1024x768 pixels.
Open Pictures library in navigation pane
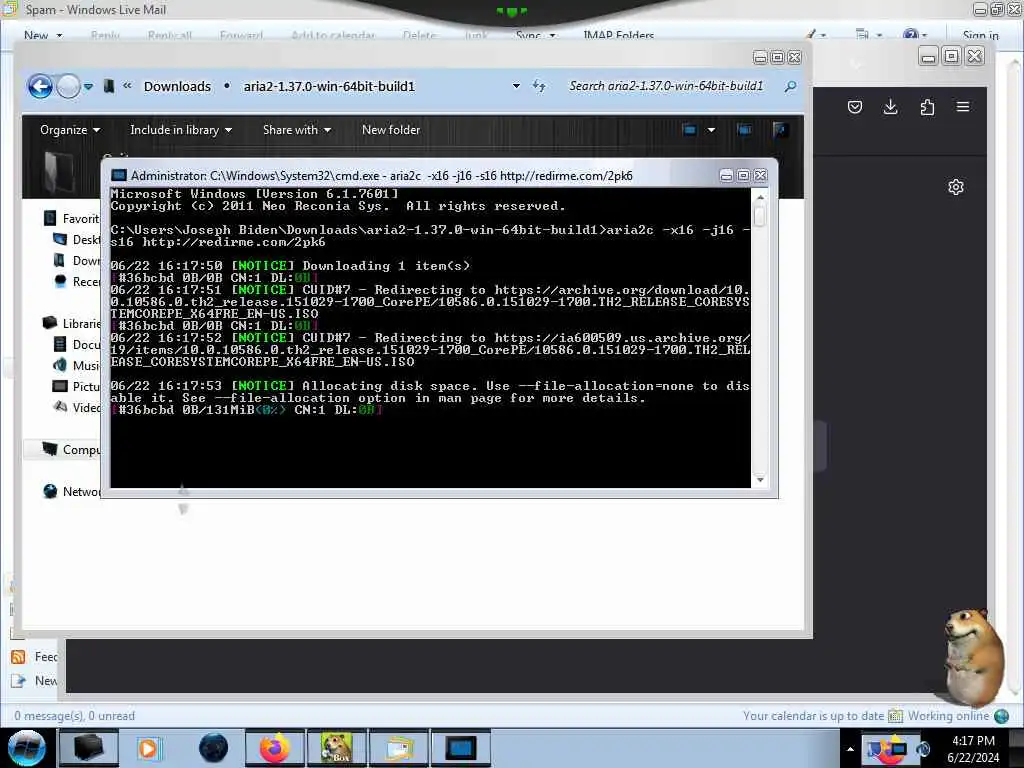pos(76,386)
